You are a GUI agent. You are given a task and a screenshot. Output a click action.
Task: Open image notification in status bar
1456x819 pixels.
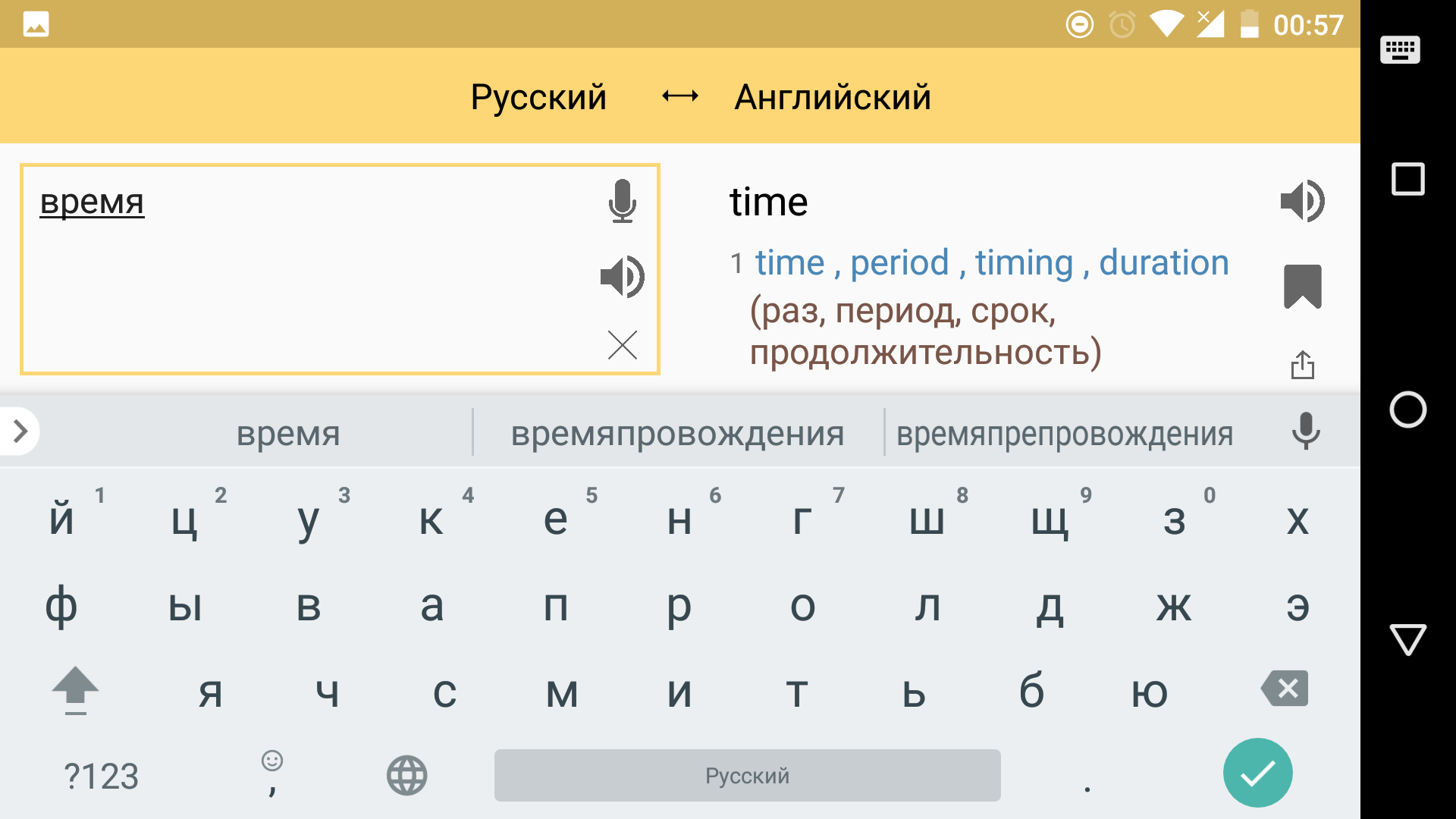pos(36,24)
